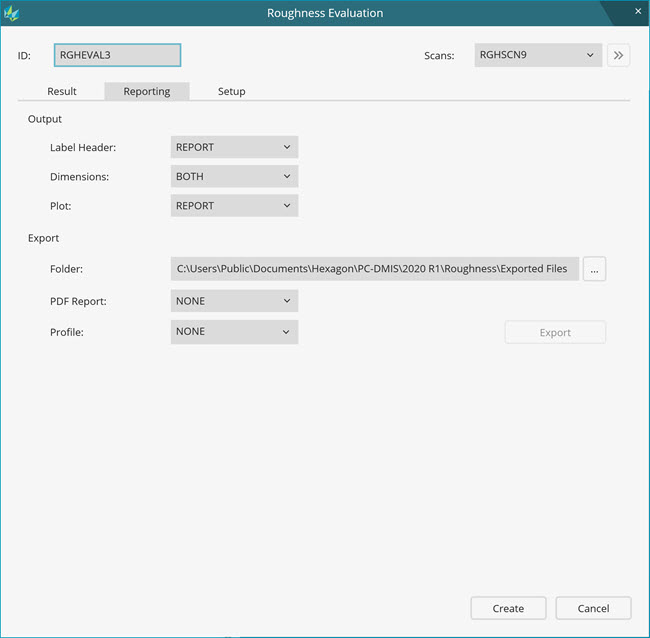
Task: Click the export Folder path field
Action: pos(374,269)
